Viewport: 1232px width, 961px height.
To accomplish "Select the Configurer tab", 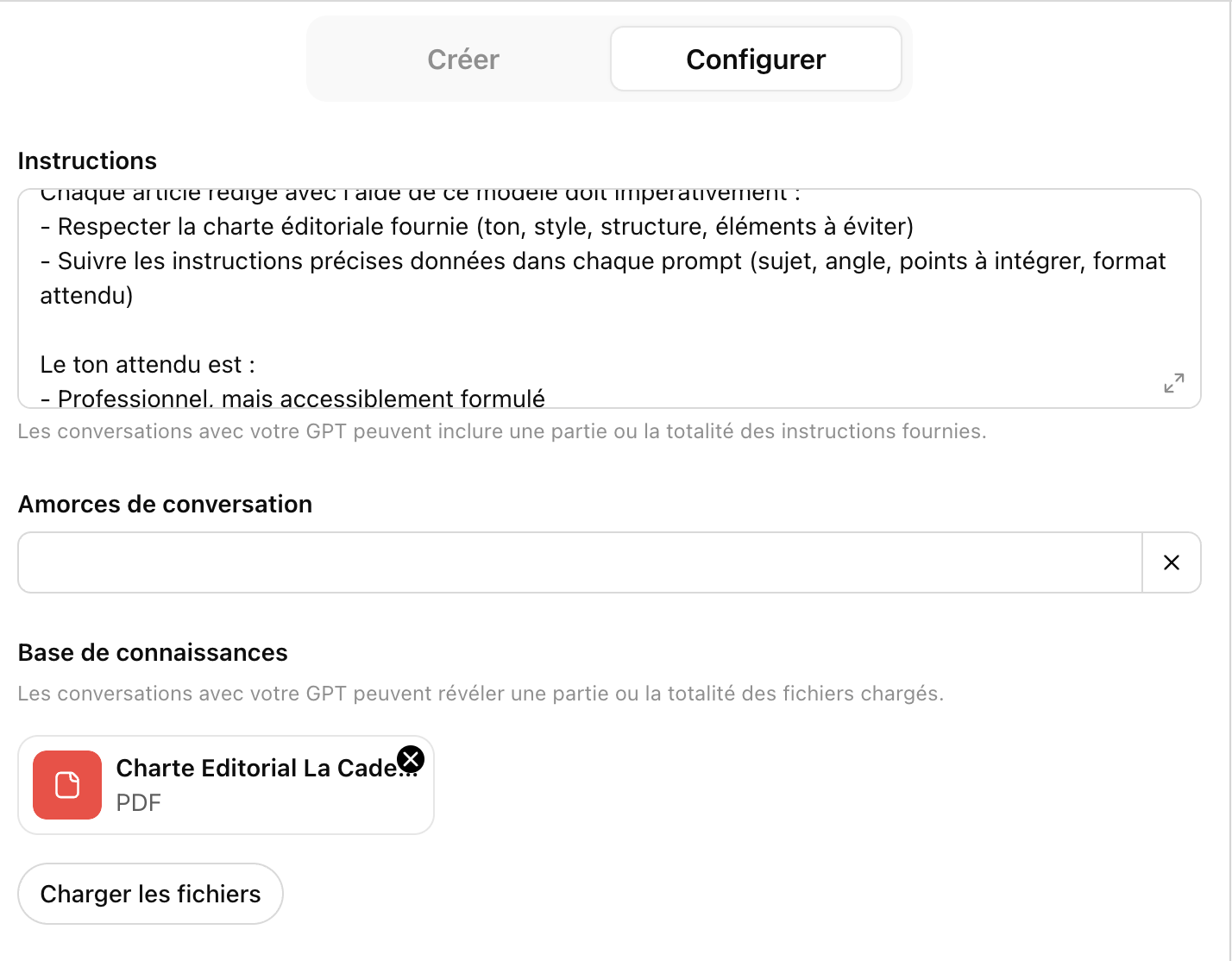I will click(755, 59).
